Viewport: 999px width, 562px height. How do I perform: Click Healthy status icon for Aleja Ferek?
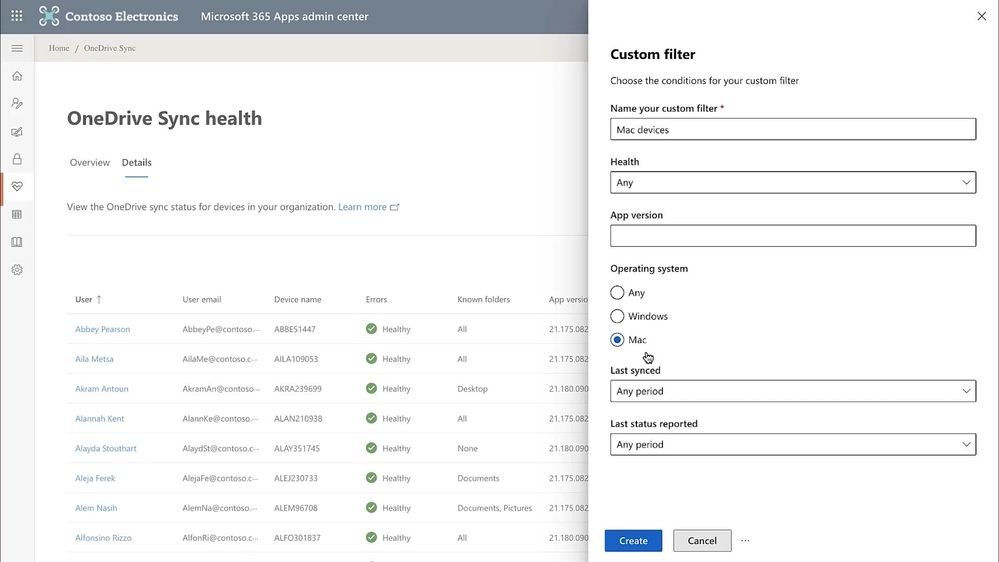371,478
